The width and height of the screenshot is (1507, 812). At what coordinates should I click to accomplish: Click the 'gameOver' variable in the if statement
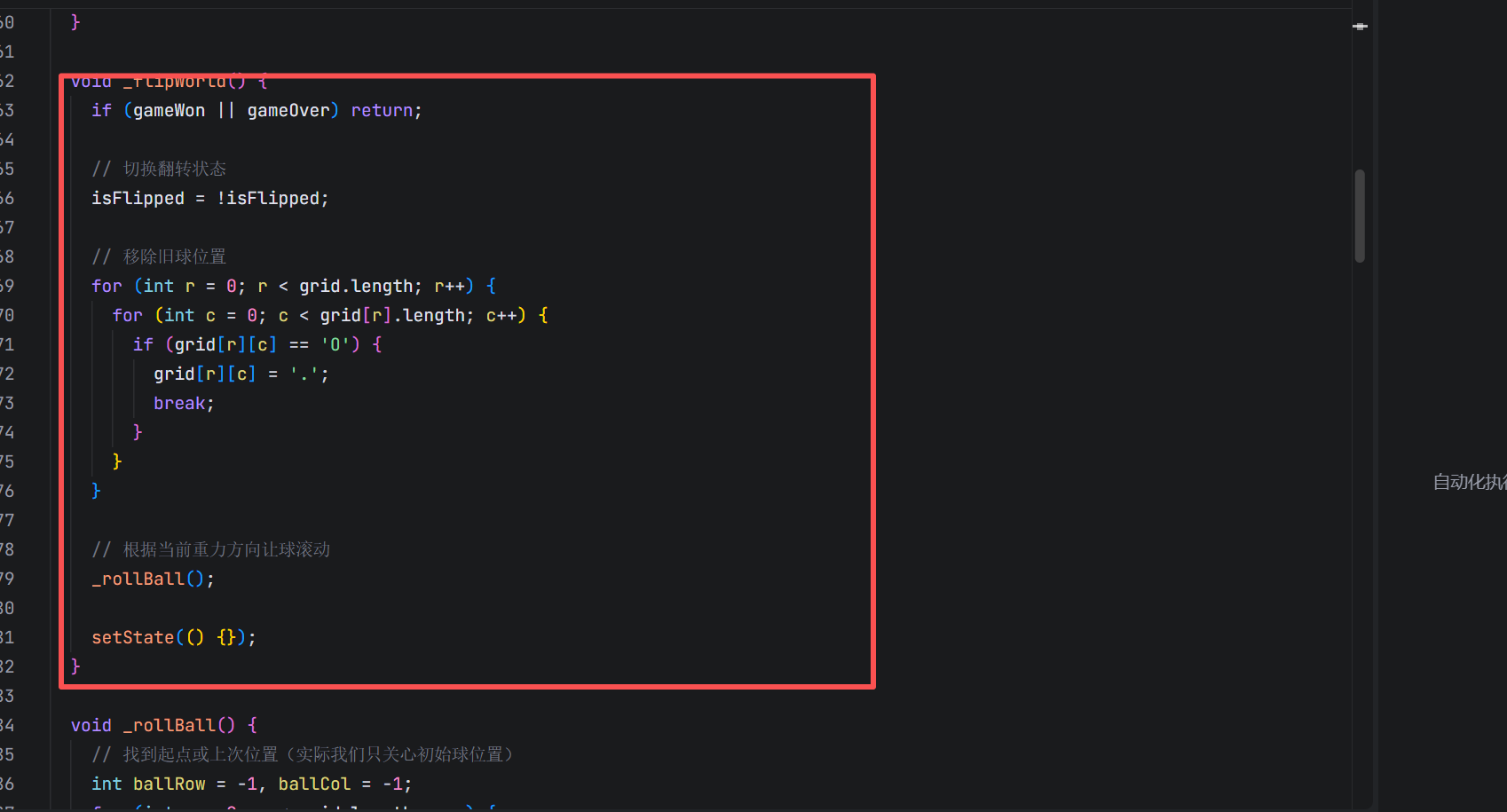(288, 110)
